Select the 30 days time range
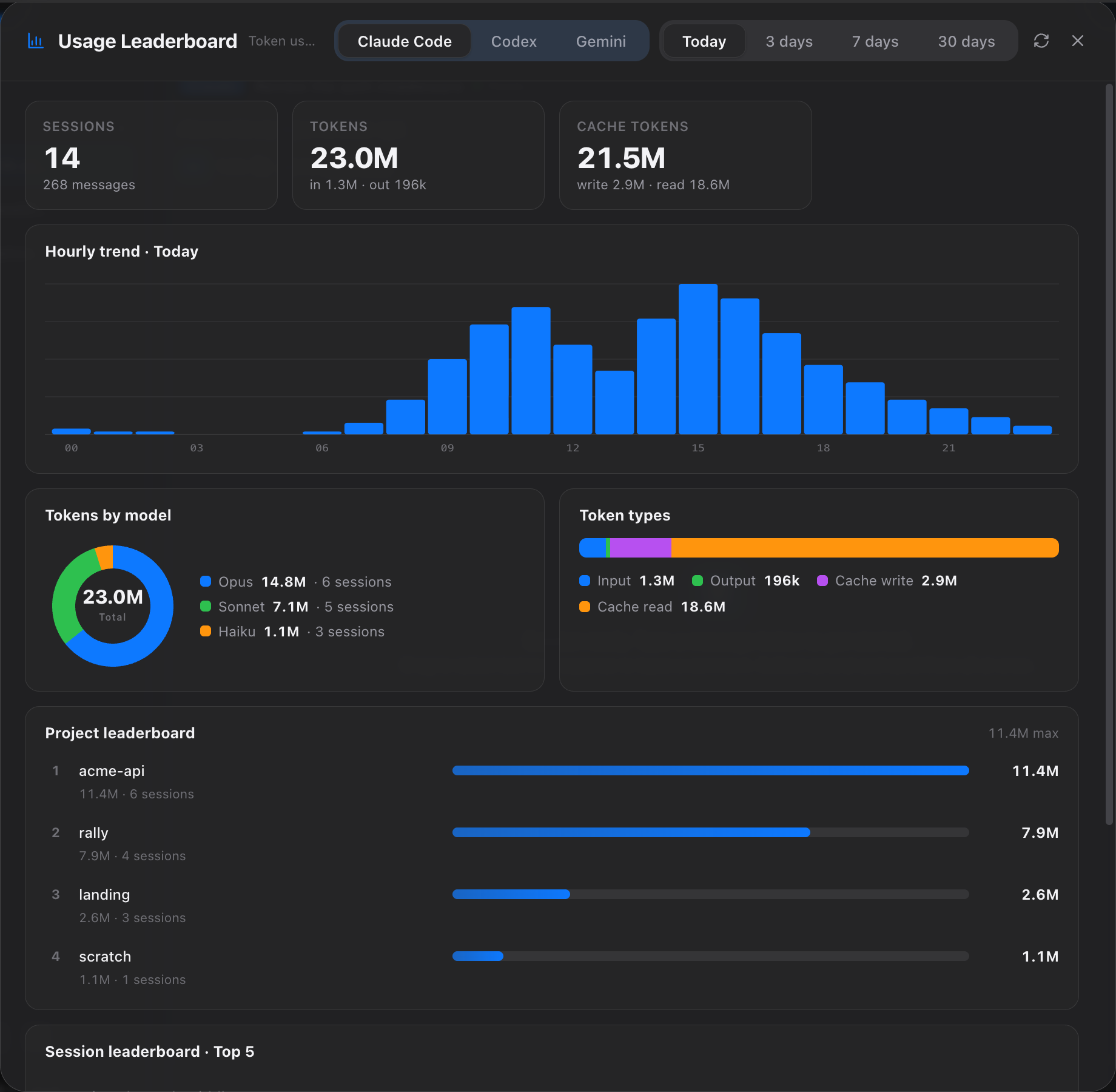Screen dimensions: 1116x1092 (966, 41)
